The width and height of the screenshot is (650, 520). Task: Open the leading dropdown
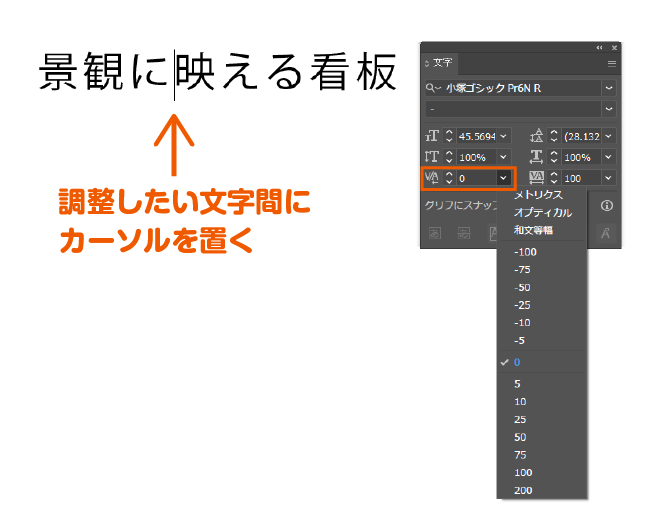click(609, 136)
